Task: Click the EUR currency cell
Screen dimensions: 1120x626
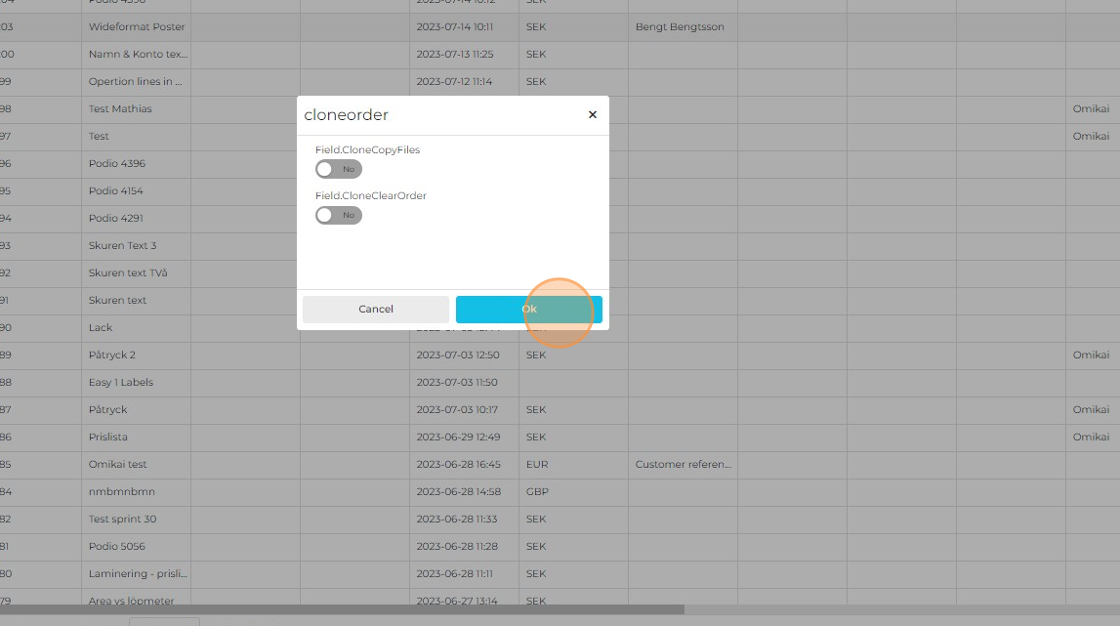Action: tap(537, 464)
